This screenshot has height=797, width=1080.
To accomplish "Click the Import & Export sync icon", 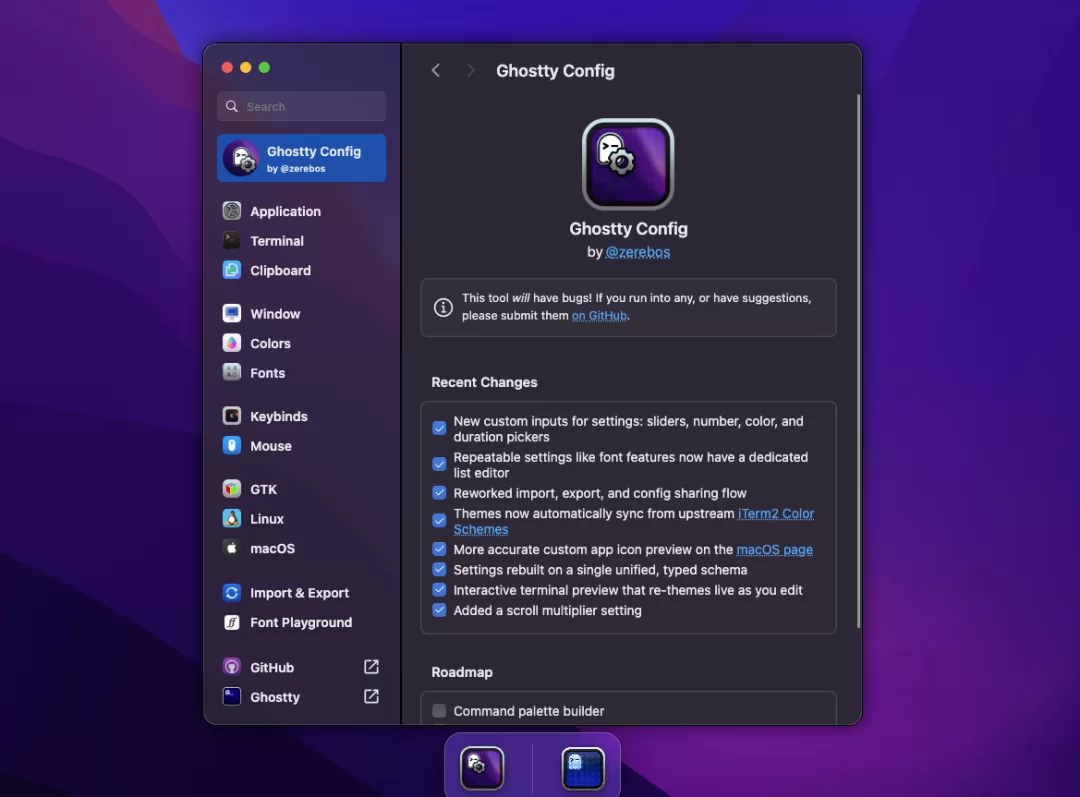I will coord(232,592).
